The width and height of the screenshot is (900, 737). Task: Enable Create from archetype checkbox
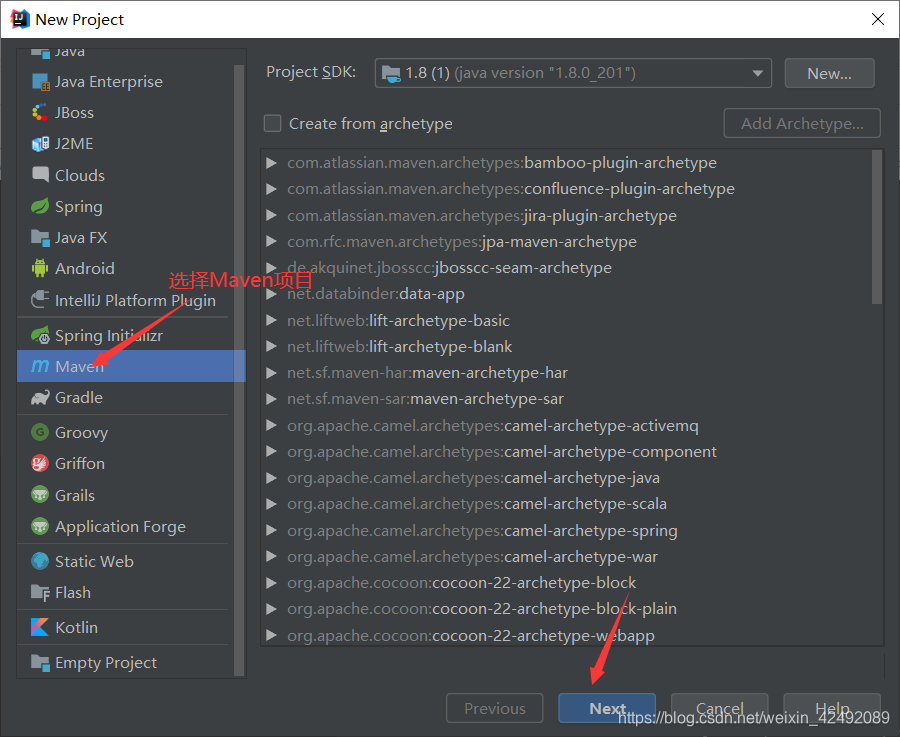pos(272,123)
